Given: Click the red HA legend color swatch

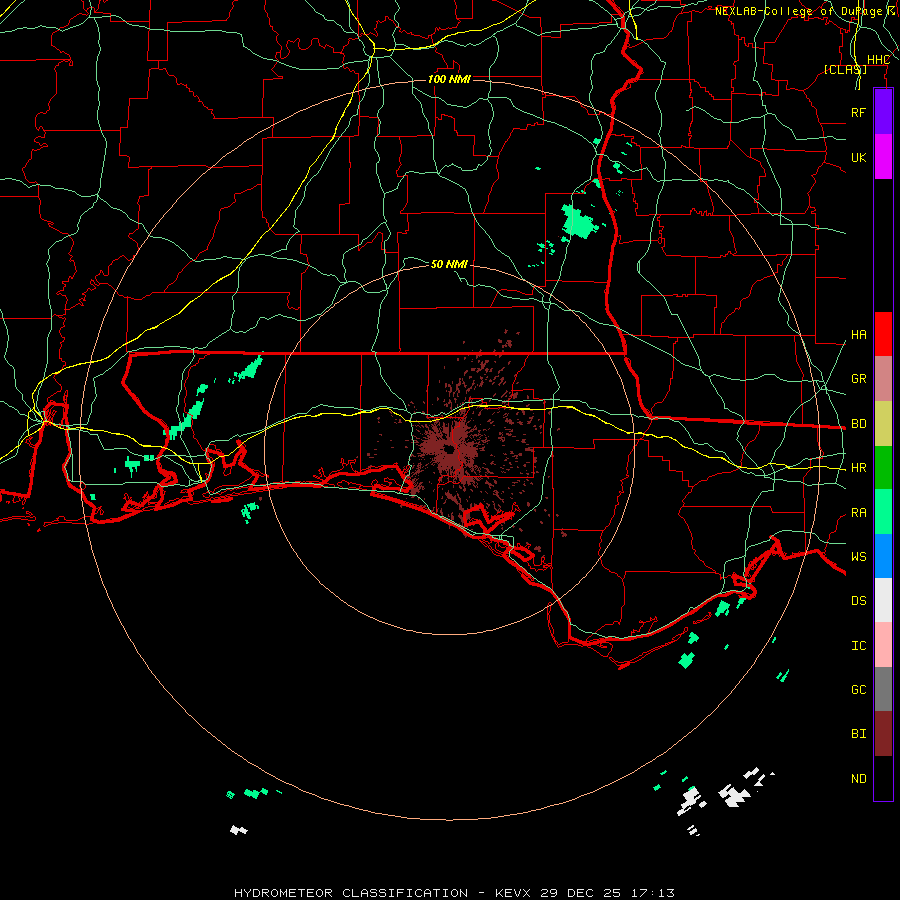Looking at the screenshot, I should [x=883, y=334].
